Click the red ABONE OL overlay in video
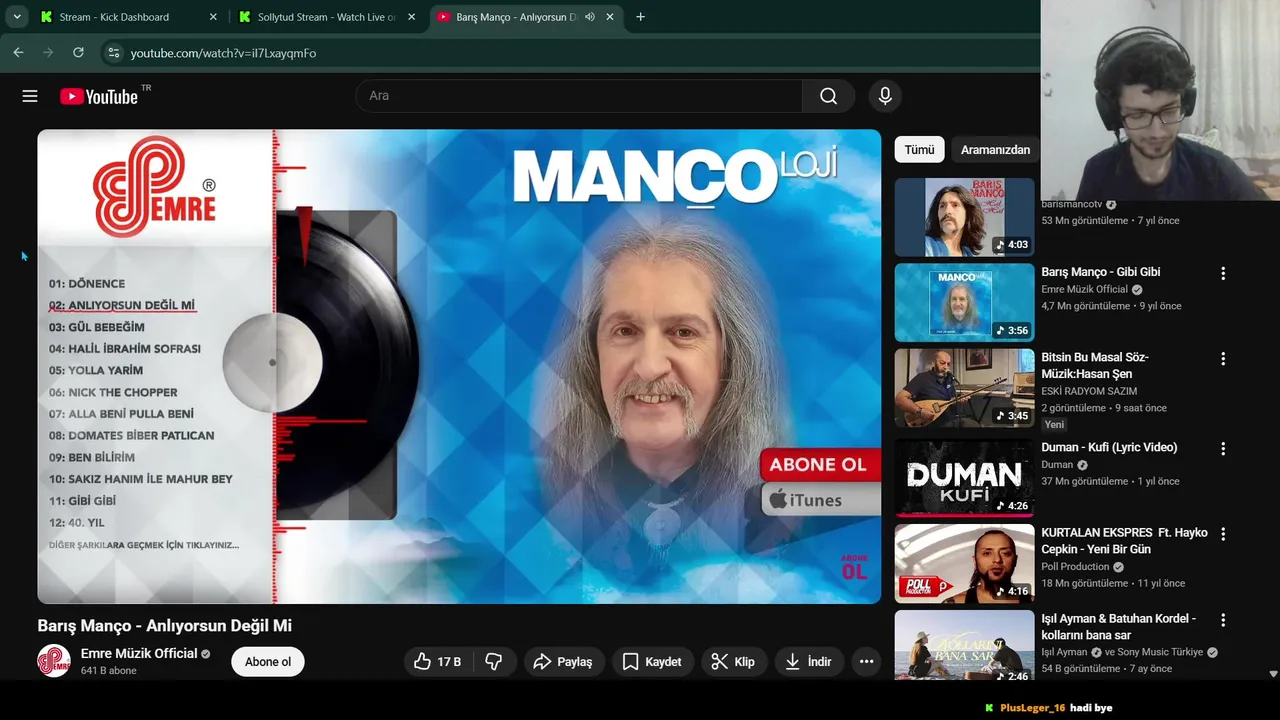 coord(819,464)
